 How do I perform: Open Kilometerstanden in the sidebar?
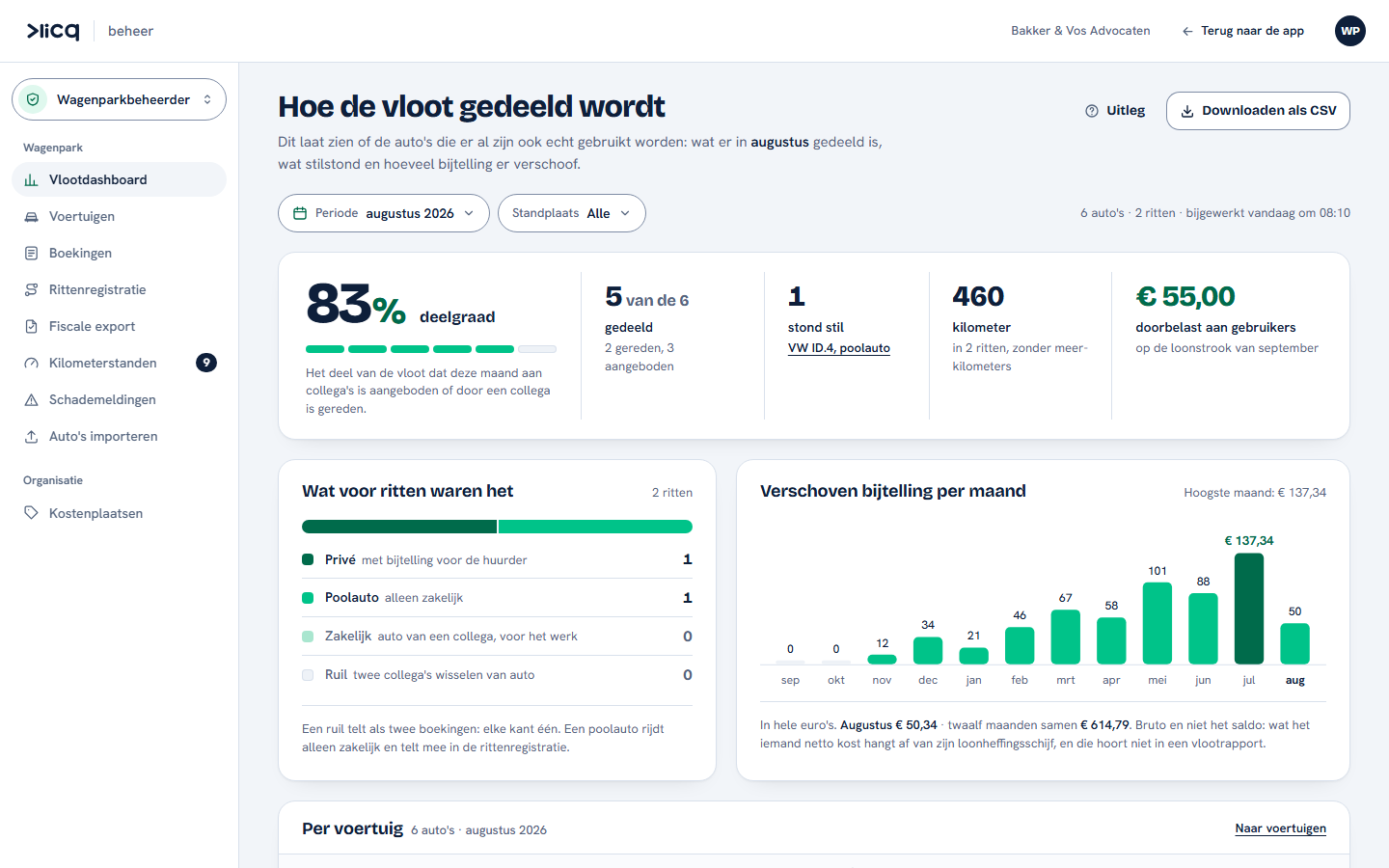119,363
